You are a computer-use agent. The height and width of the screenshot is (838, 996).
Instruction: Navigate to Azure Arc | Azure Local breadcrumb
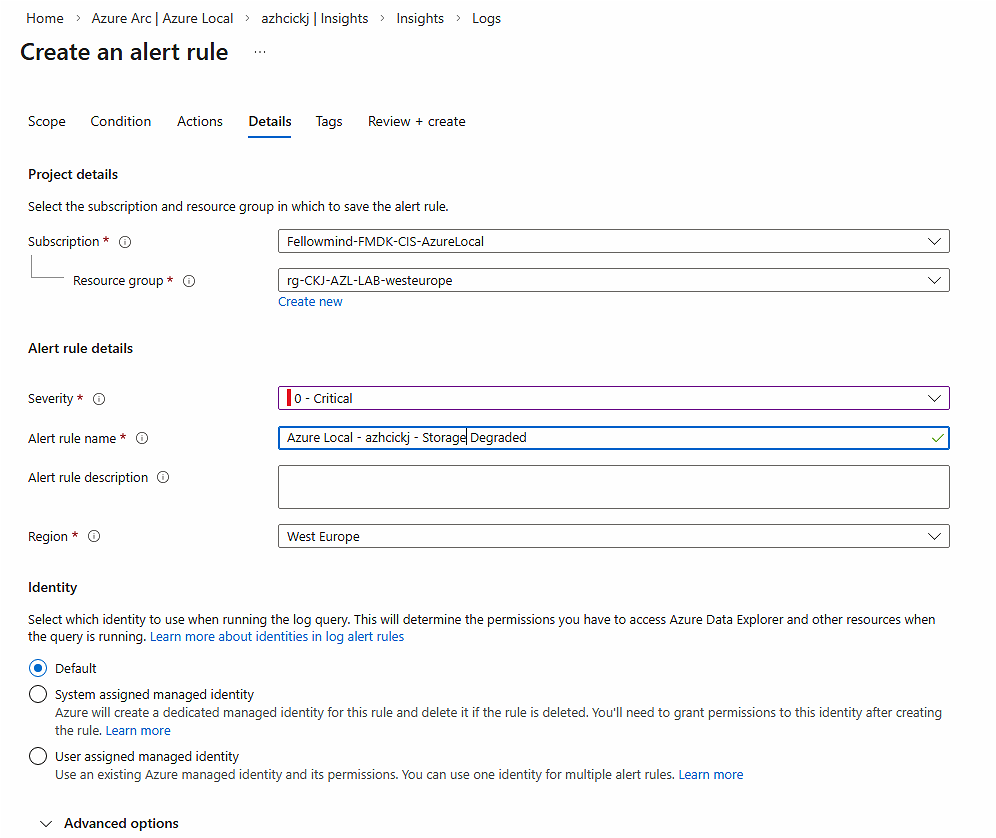162,18
